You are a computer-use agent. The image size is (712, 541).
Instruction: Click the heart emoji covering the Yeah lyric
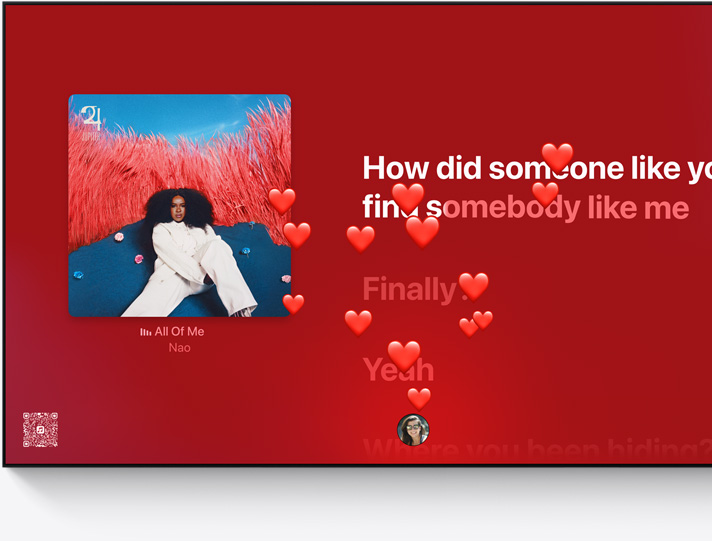404,356
